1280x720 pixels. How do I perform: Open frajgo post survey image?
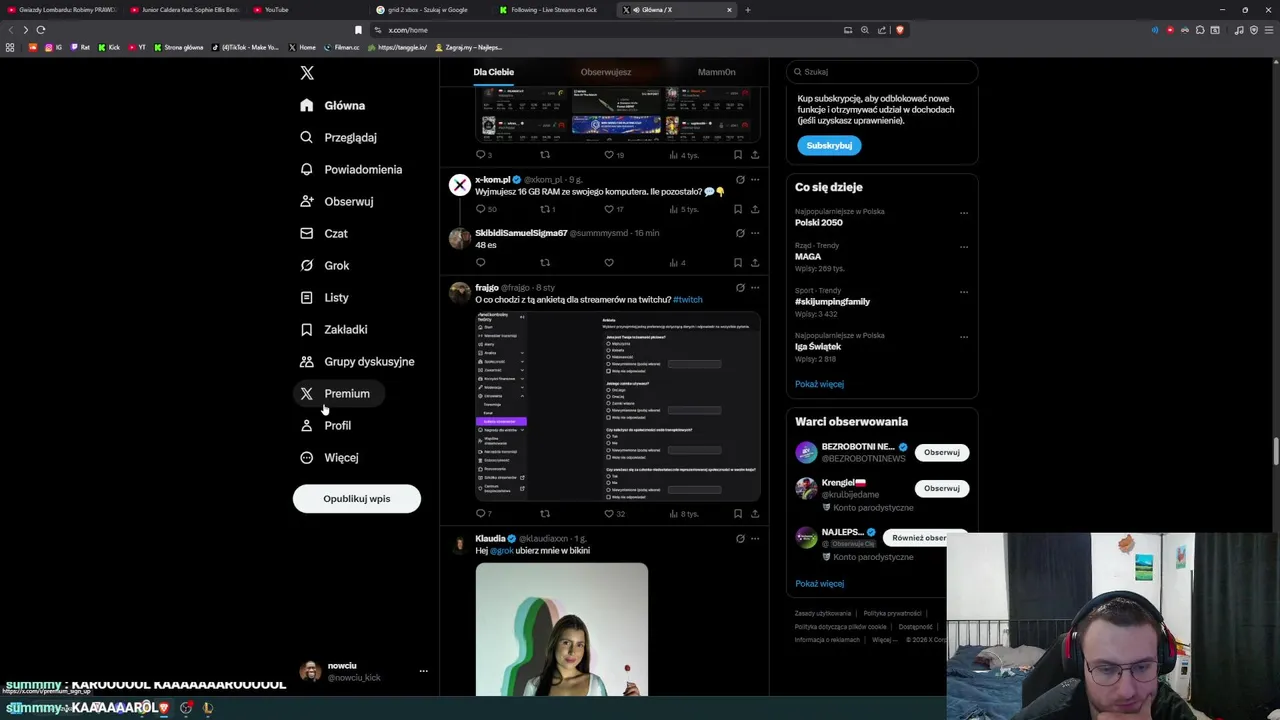coord(618,406)
